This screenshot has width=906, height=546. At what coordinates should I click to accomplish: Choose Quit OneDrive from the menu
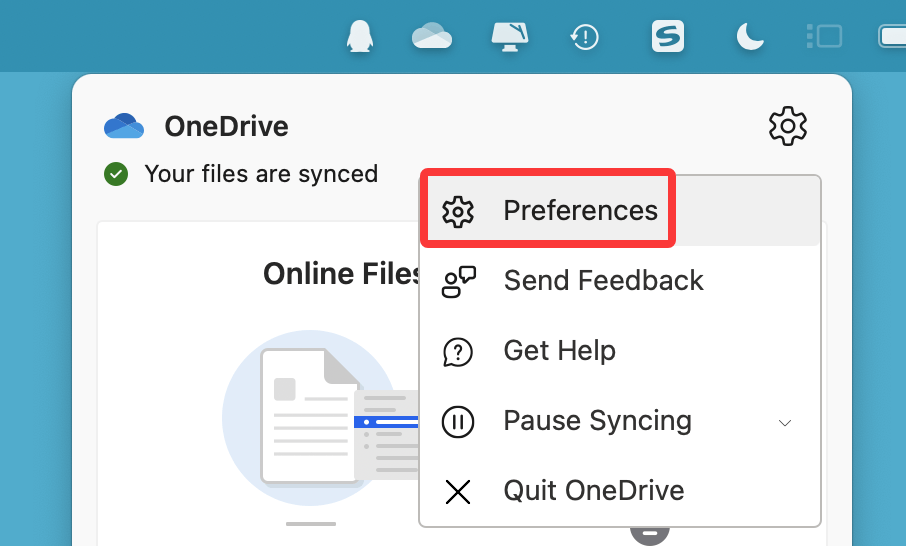(x=620, y=491)
